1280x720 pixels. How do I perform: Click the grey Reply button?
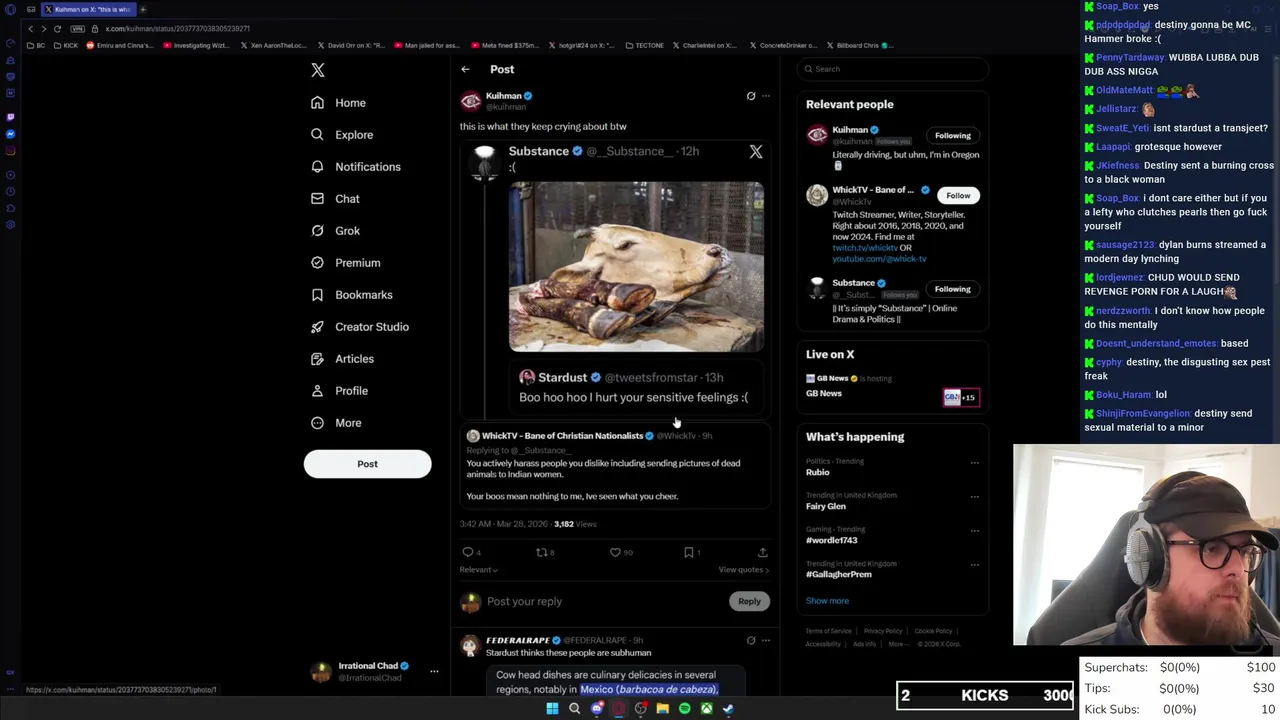pos(749,602)
